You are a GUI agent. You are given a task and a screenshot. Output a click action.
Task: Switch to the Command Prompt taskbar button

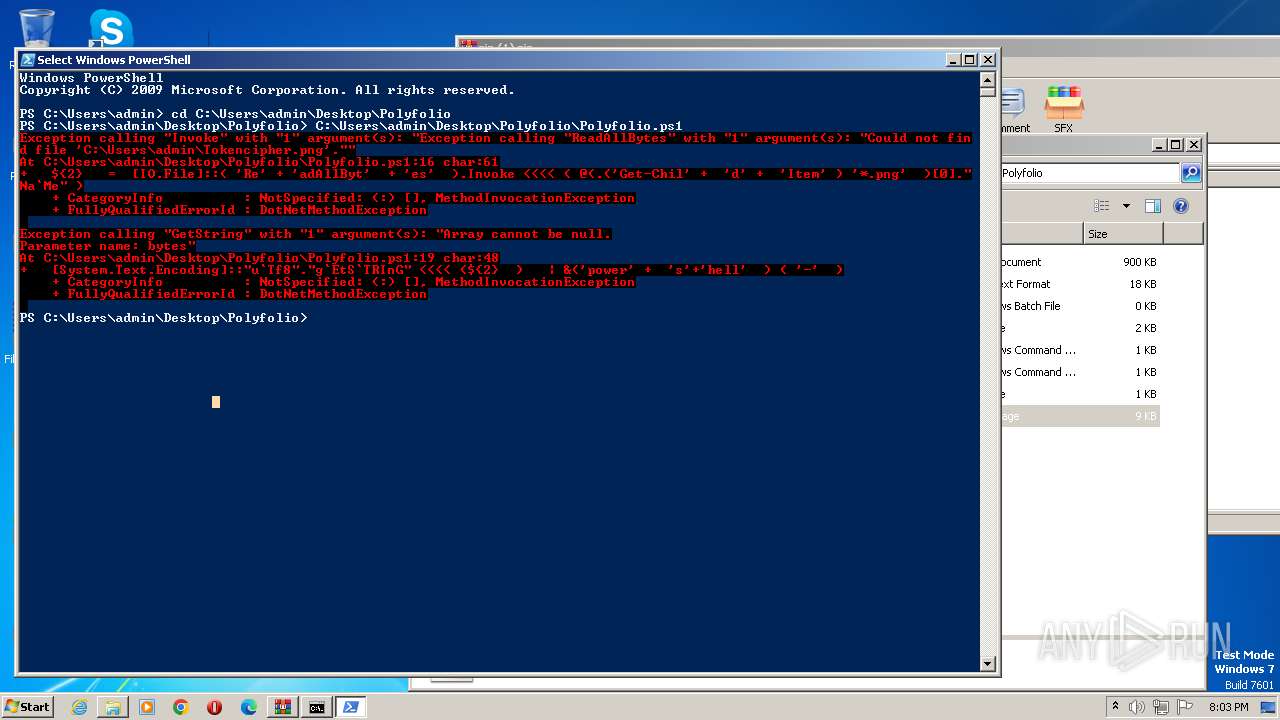point(316,707)
